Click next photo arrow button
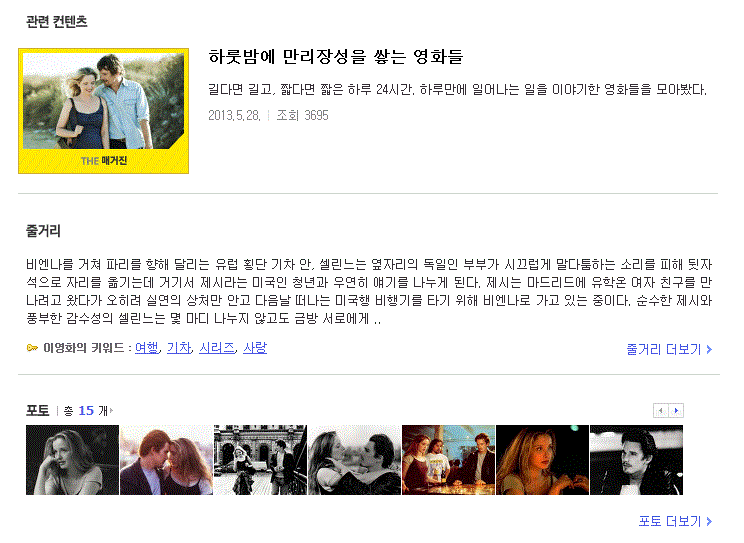 click(x=676, y=411)
